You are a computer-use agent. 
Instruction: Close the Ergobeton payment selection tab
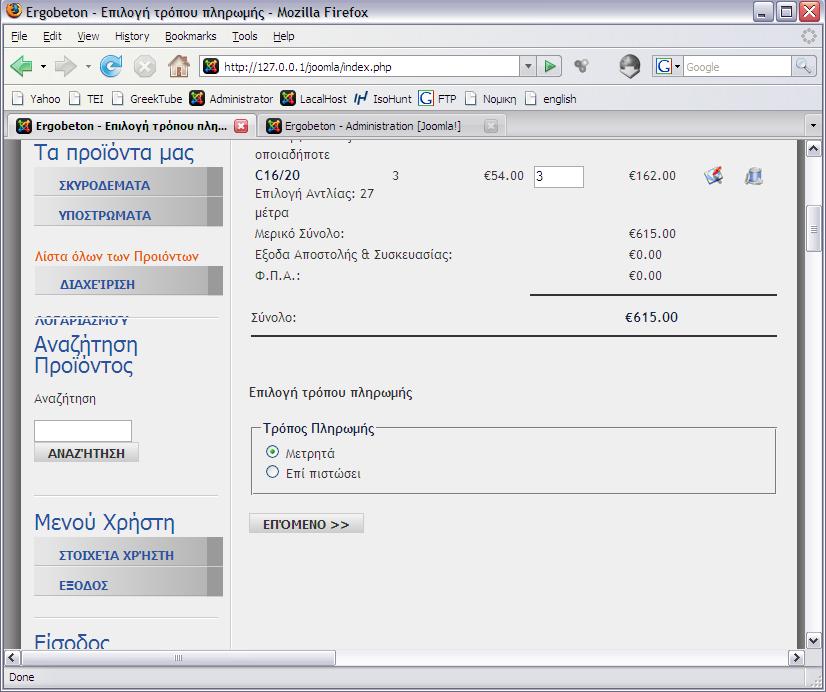[x=241, y=126]
